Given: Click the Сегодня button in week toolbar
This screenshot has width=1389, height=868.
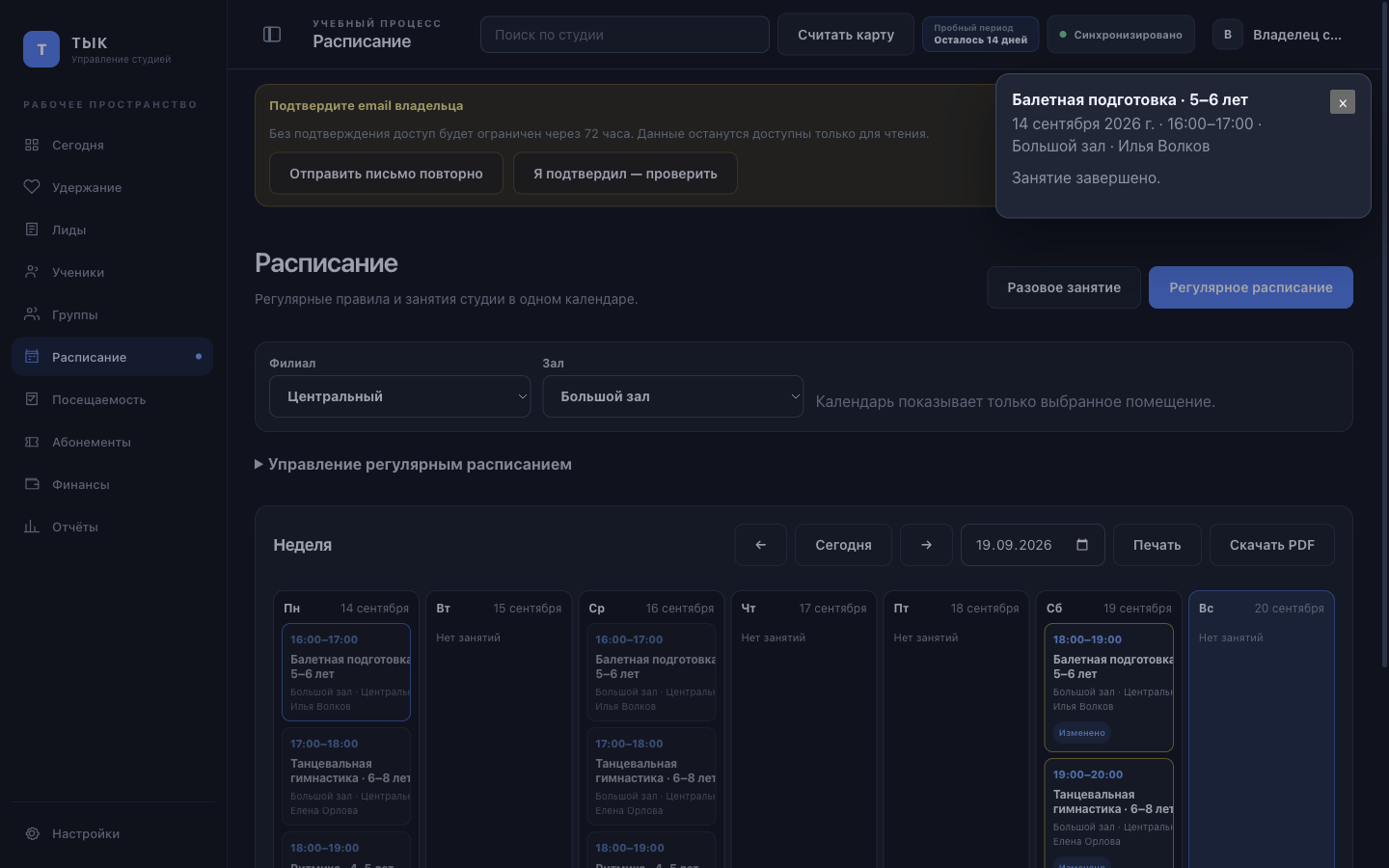Looking at the screenshot, I should tap(843, 545).
